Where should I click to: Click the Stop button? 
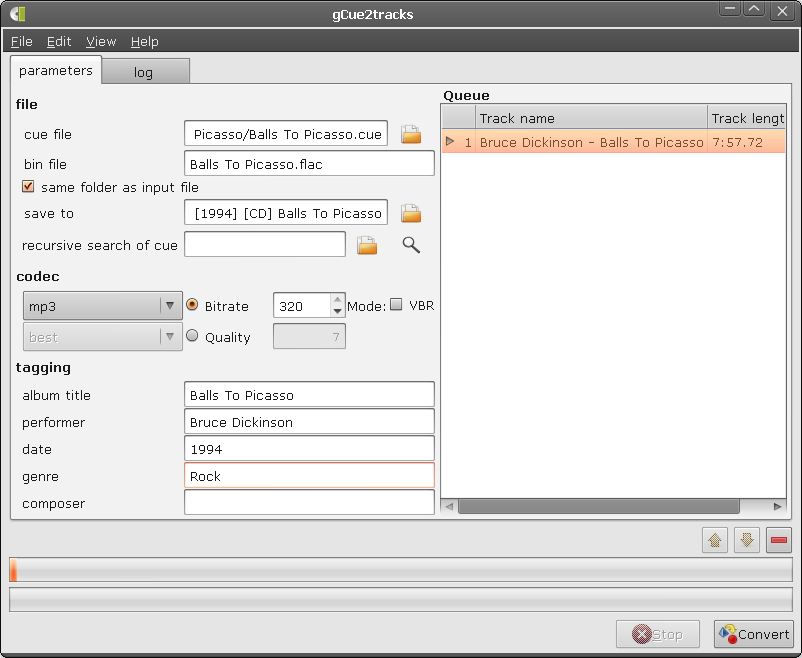coord(657,634)
